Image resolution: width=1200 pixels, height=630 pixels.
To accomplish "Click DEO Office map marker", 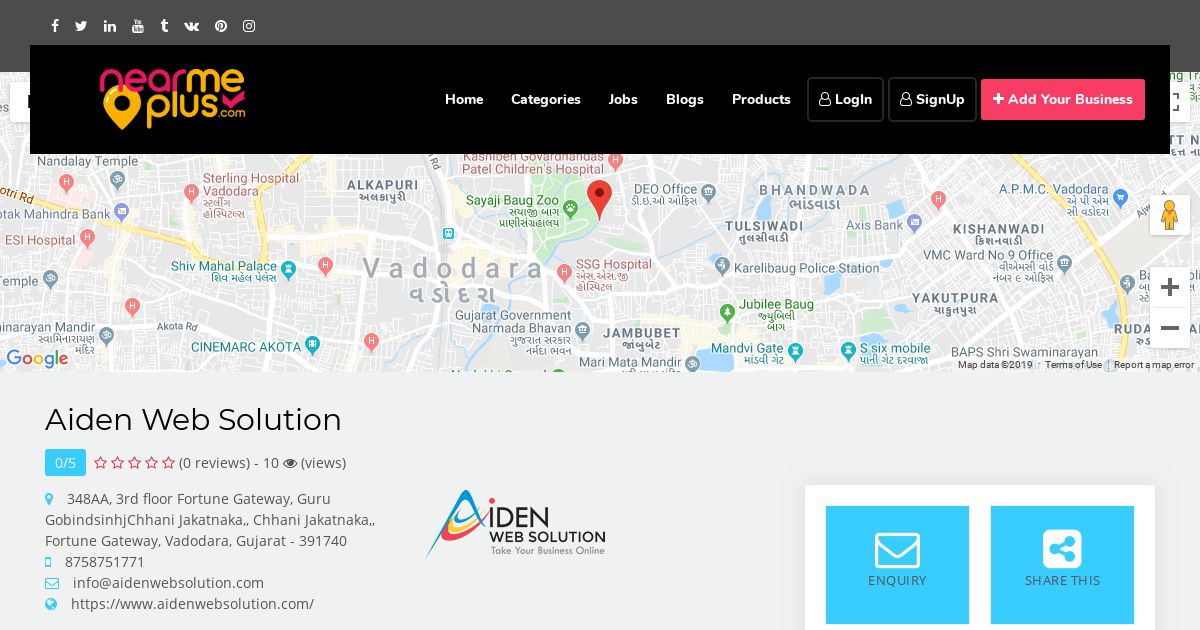I will pyautogui.click(x=709, y=192).
